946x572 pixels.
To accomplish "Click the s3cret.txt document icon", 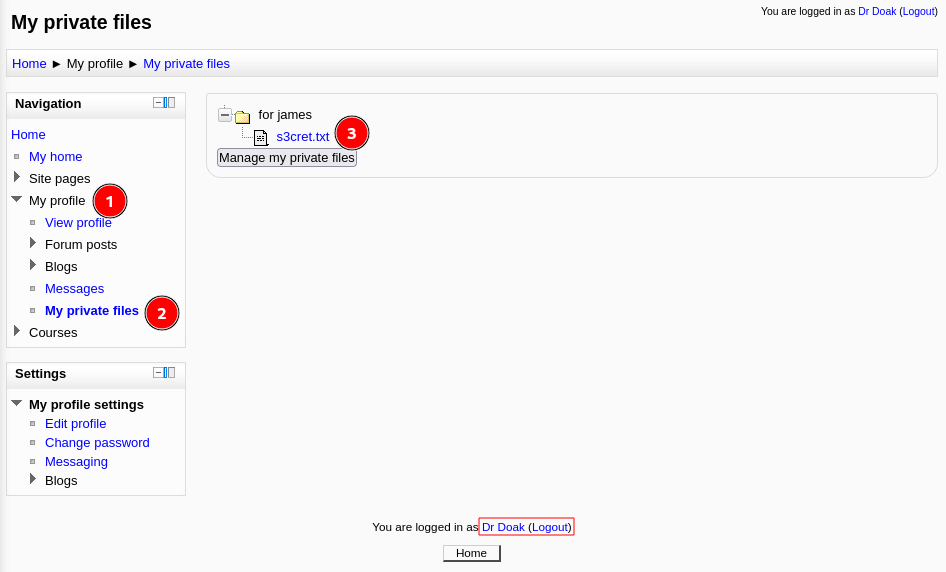I will click(261, 138).
